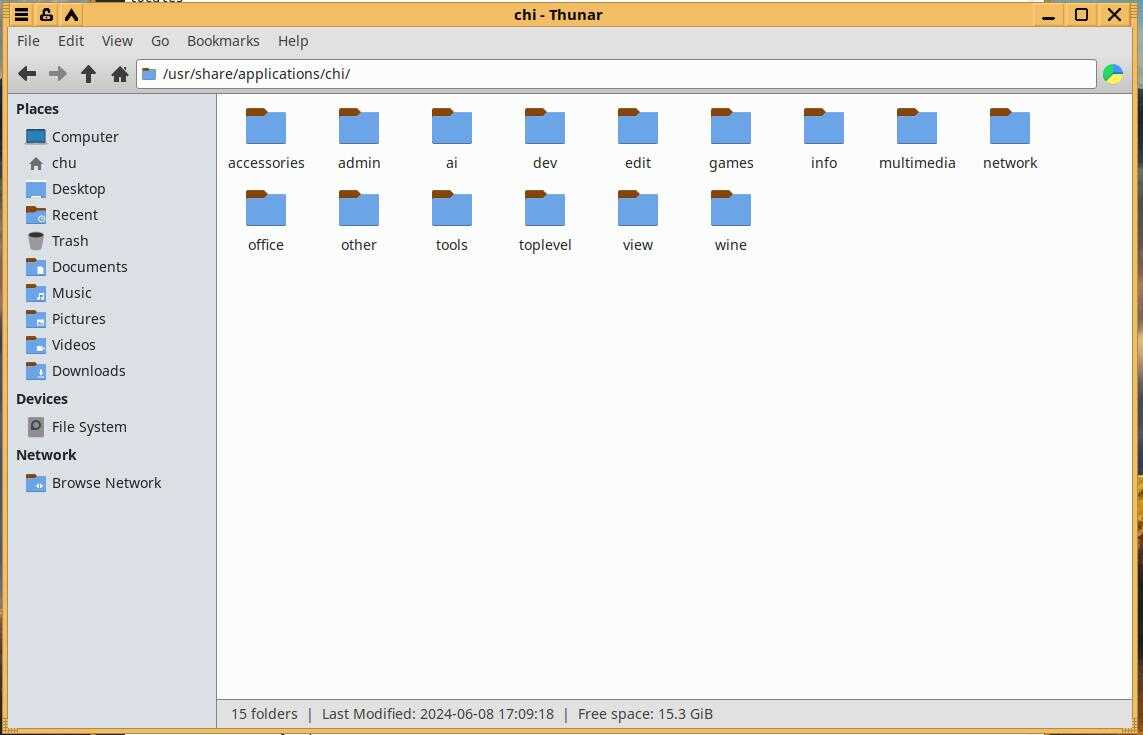Click 'Free space: 15.3 GiB' status text

tap(645, 714)
